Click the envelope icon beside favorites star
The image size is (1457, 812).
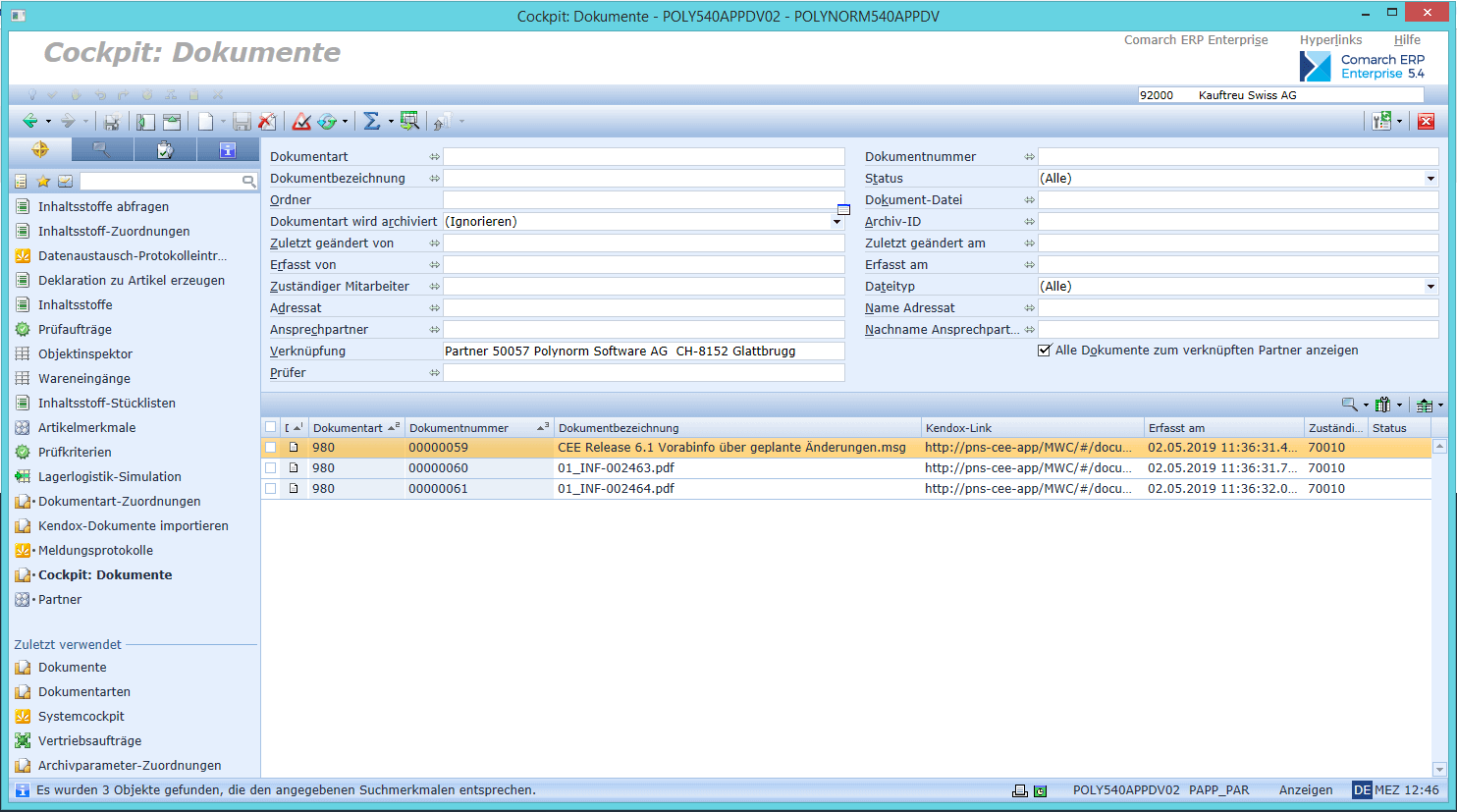click(65, 181)
